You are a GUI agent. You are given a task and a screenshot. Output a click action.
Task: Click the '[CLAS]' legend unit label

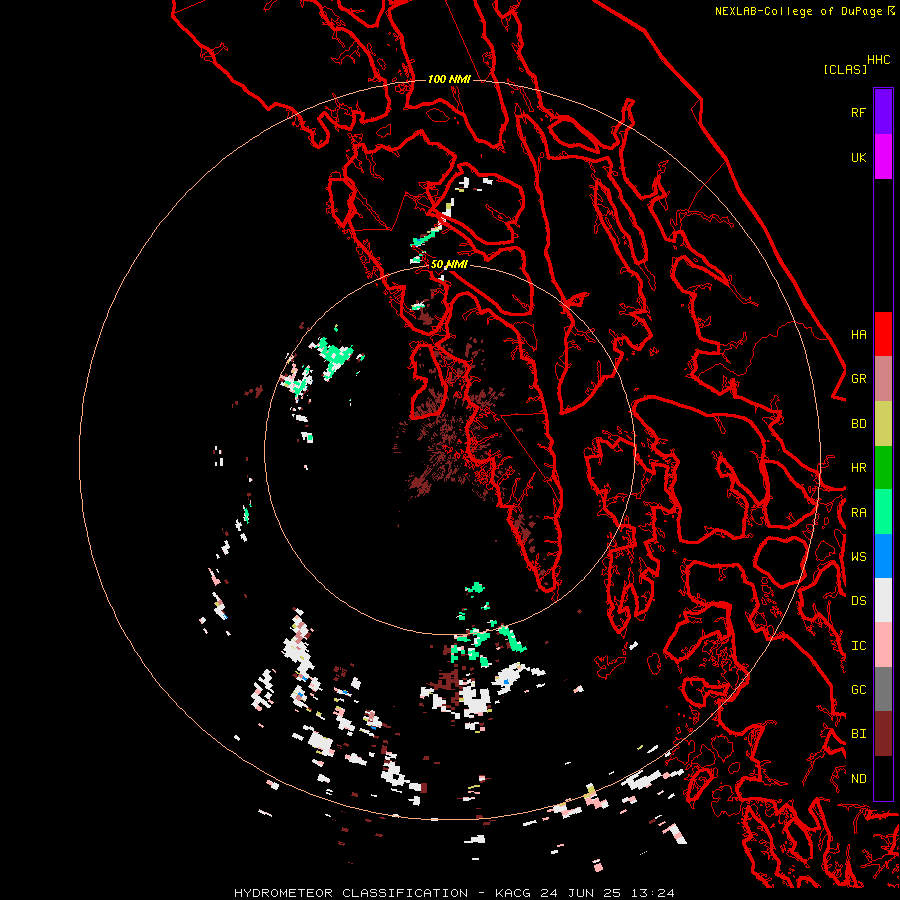click(x=845, y=69)
